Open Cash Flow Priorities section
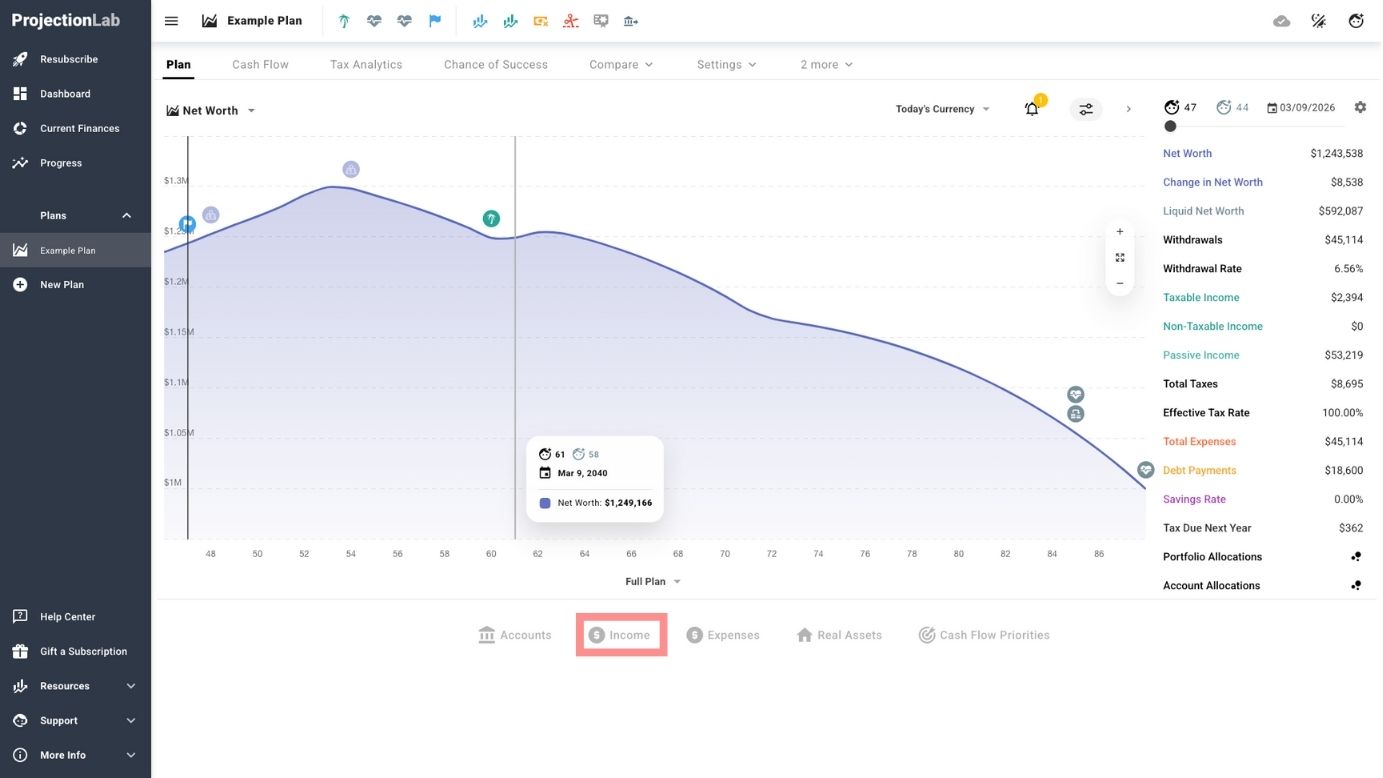 [984, 635]
